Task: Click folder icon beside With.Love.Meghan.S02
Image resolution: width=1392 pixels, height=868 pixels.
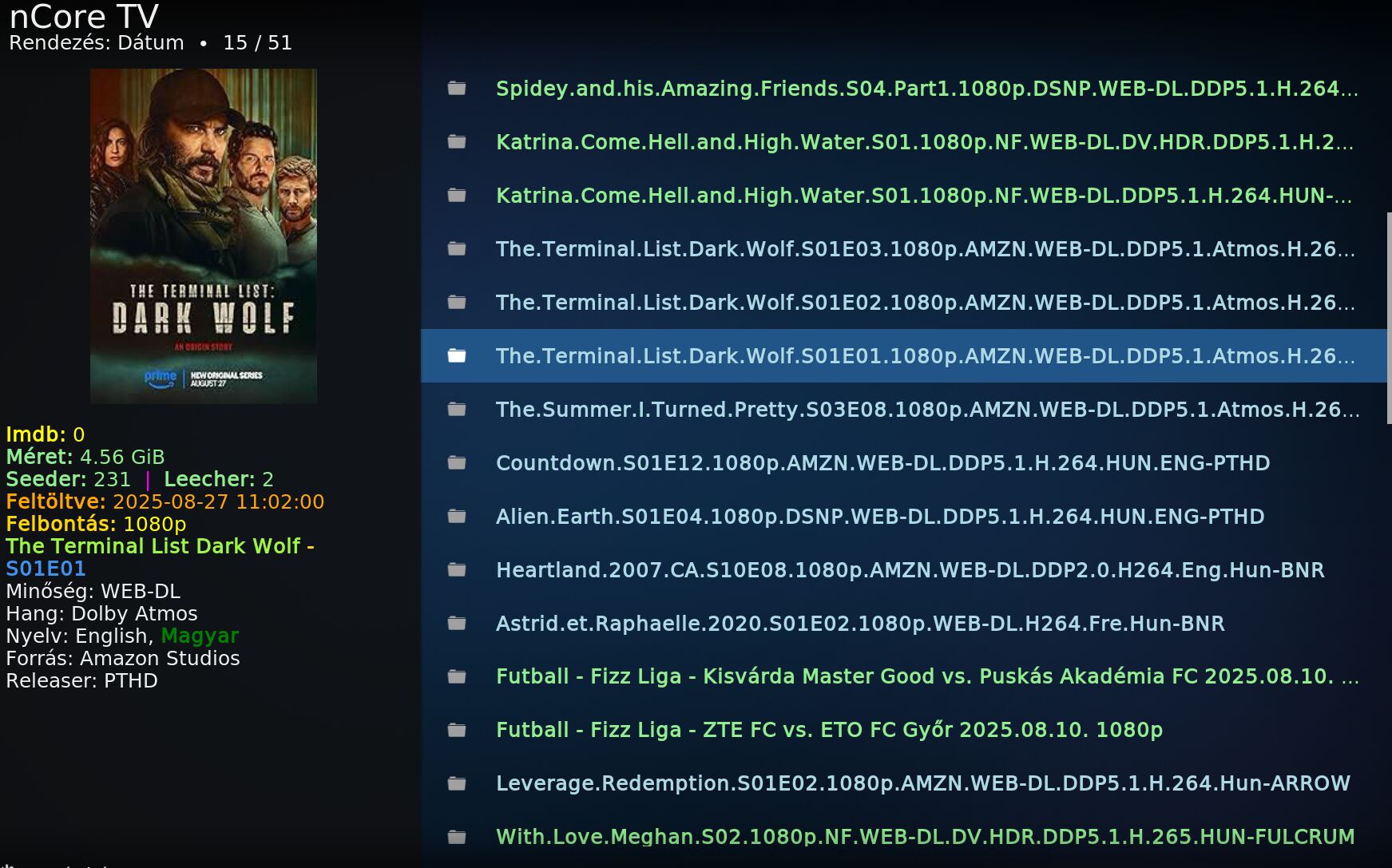Action: point(457,837)
